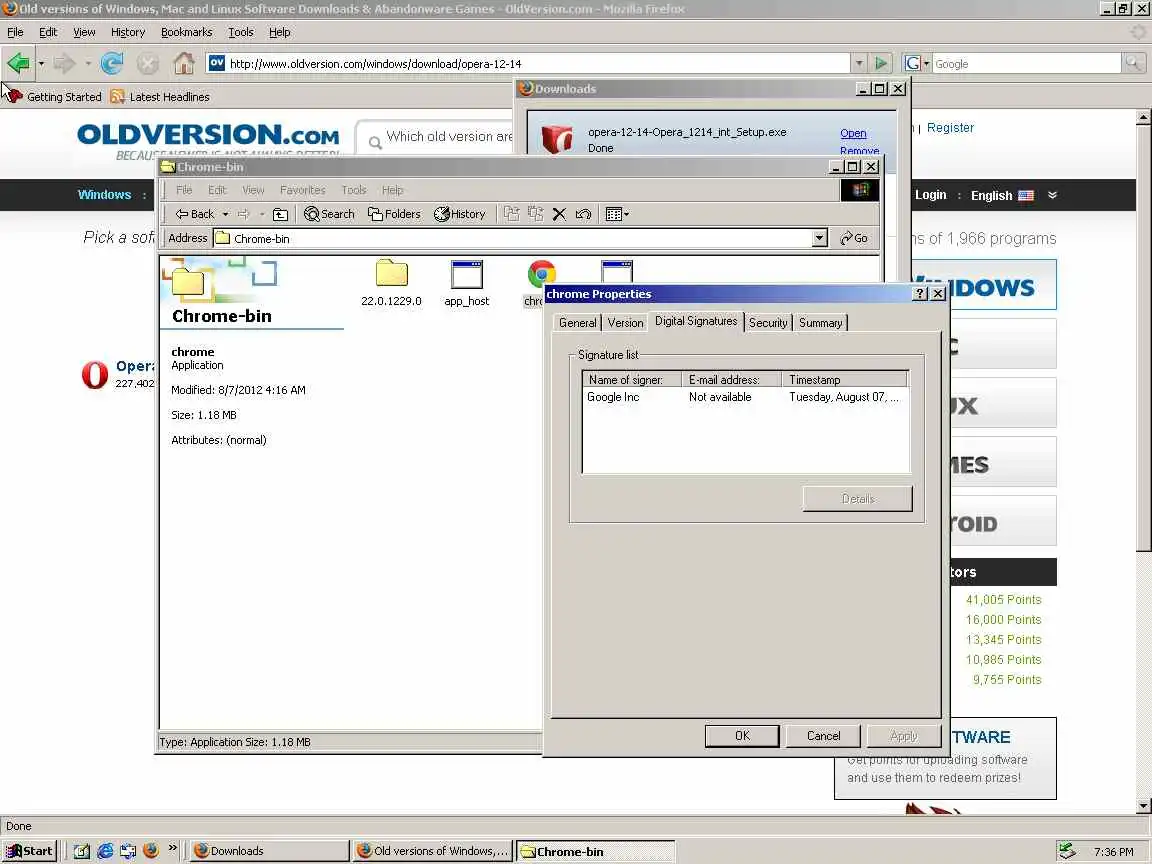Click the Google search field in Firefox
Screen dimensions: 1152x864
pyautogui.click(x=1026, y=64)
